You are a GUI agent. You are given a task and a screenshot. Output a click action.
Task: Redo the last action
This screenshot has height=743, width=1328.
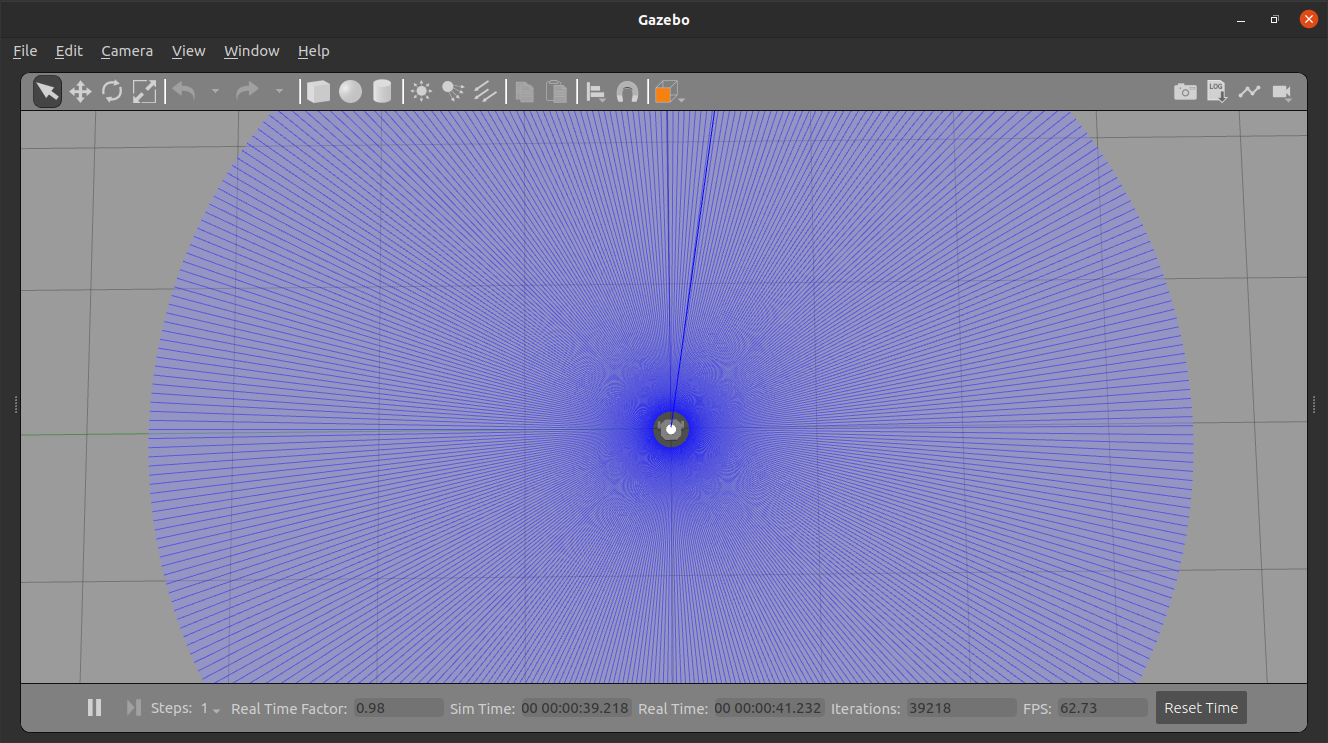pyautogui.click(x=247, y=92)
